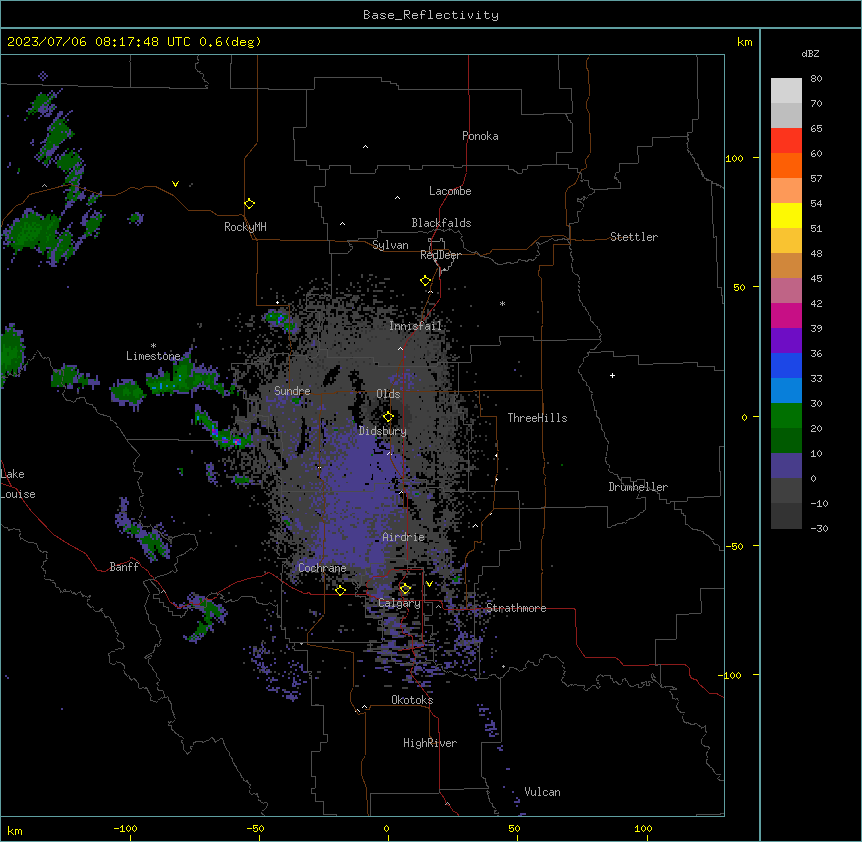Click the km unit label at top right
Image resolution: width=862 pixels, height=842 pixels.
744,42
